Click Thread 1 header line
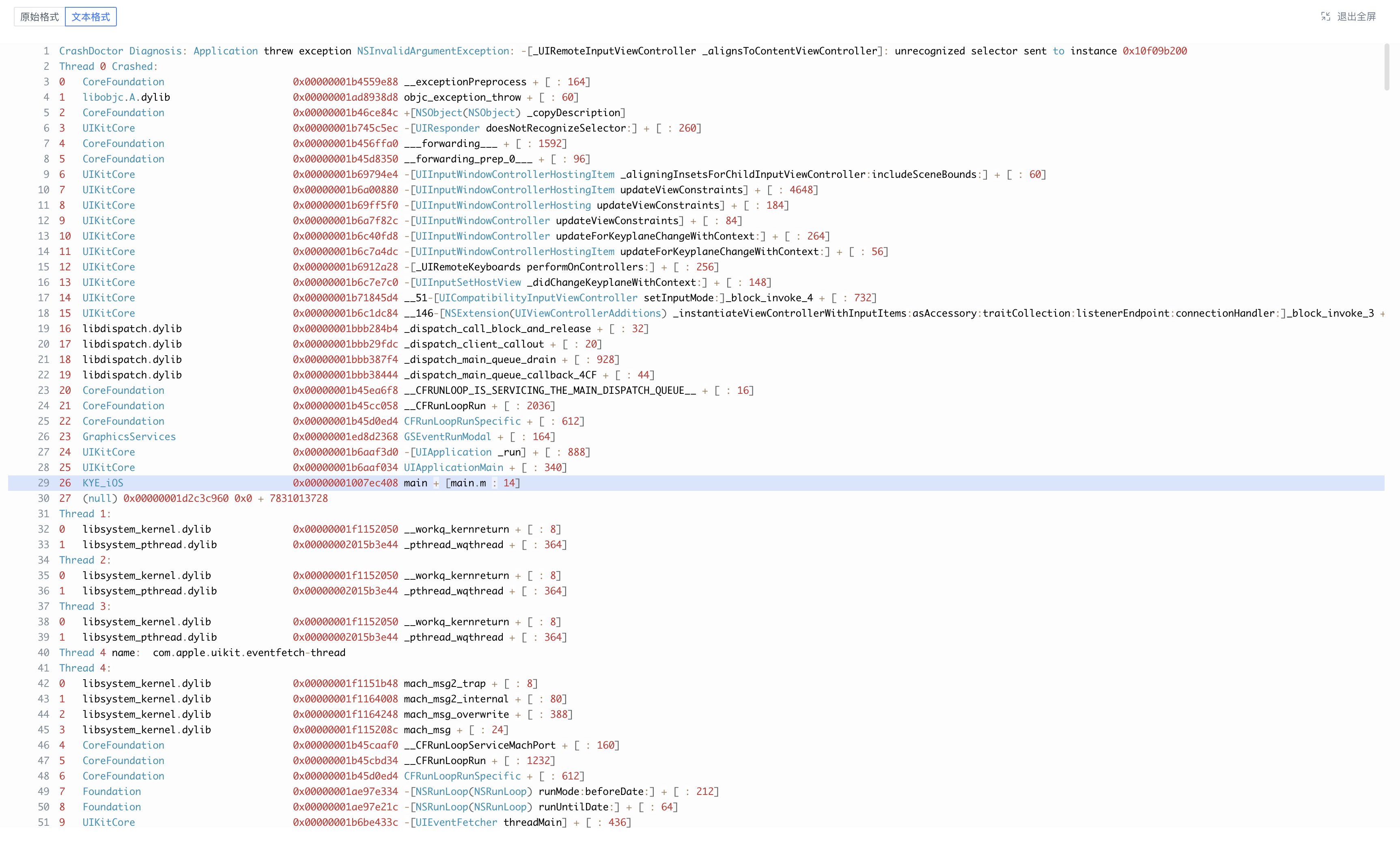Viewport: 1400px width, 868px height. coord(85,514)
